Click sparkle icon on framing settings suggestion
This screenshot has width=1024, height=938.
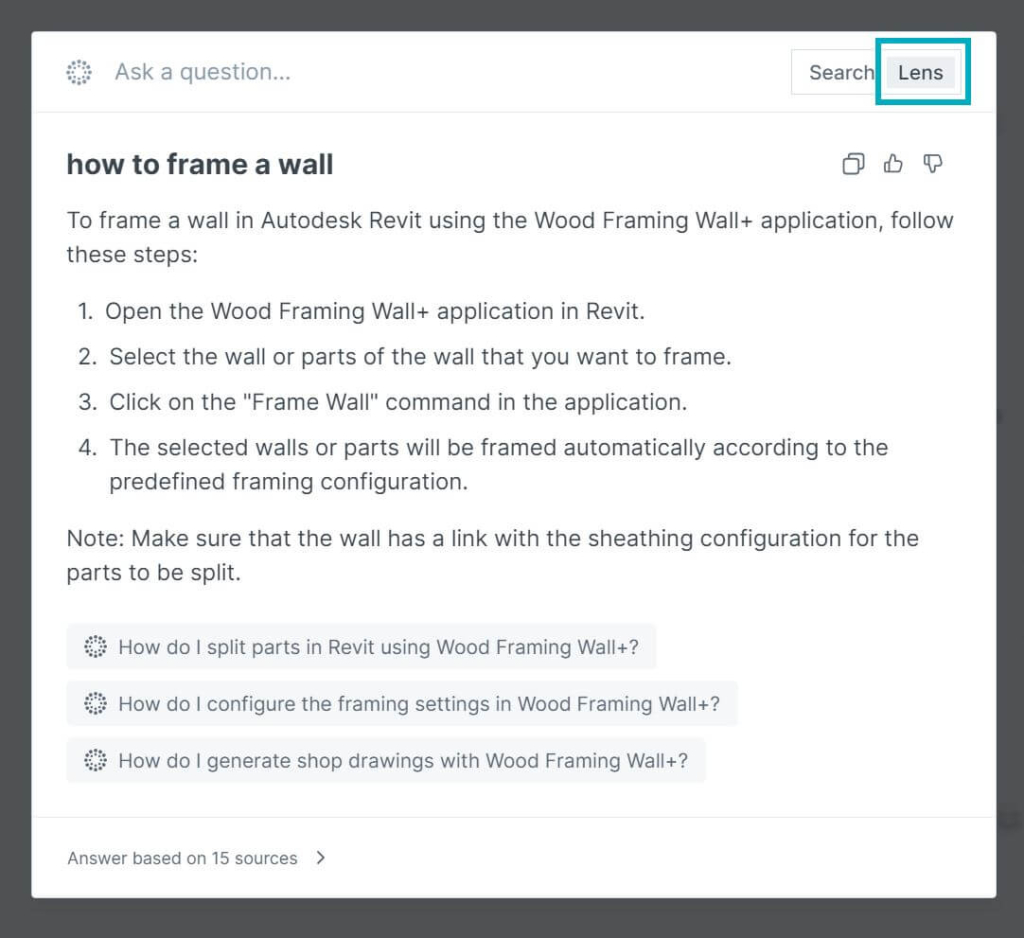tap(95, 704)
